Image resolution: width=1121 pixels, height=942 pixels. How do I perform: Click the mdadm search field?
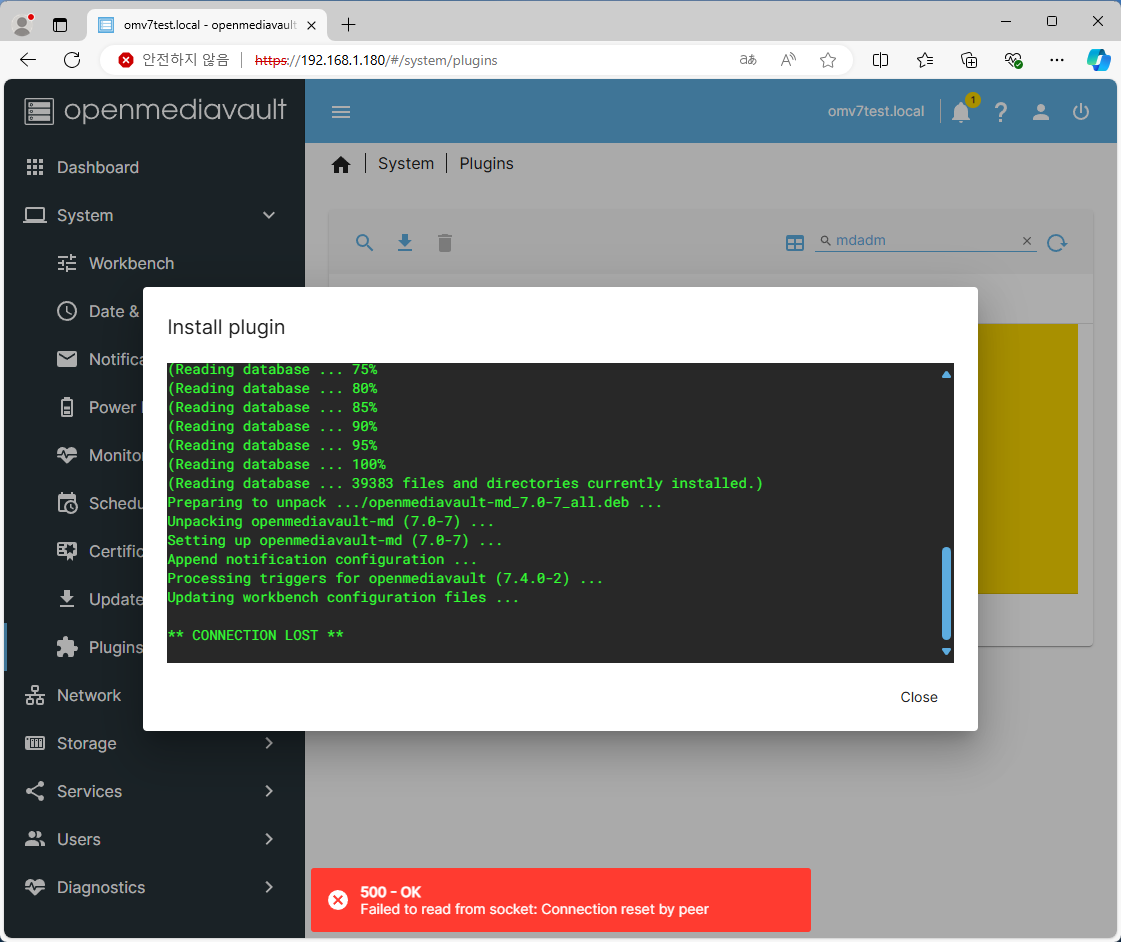point(927,240)
